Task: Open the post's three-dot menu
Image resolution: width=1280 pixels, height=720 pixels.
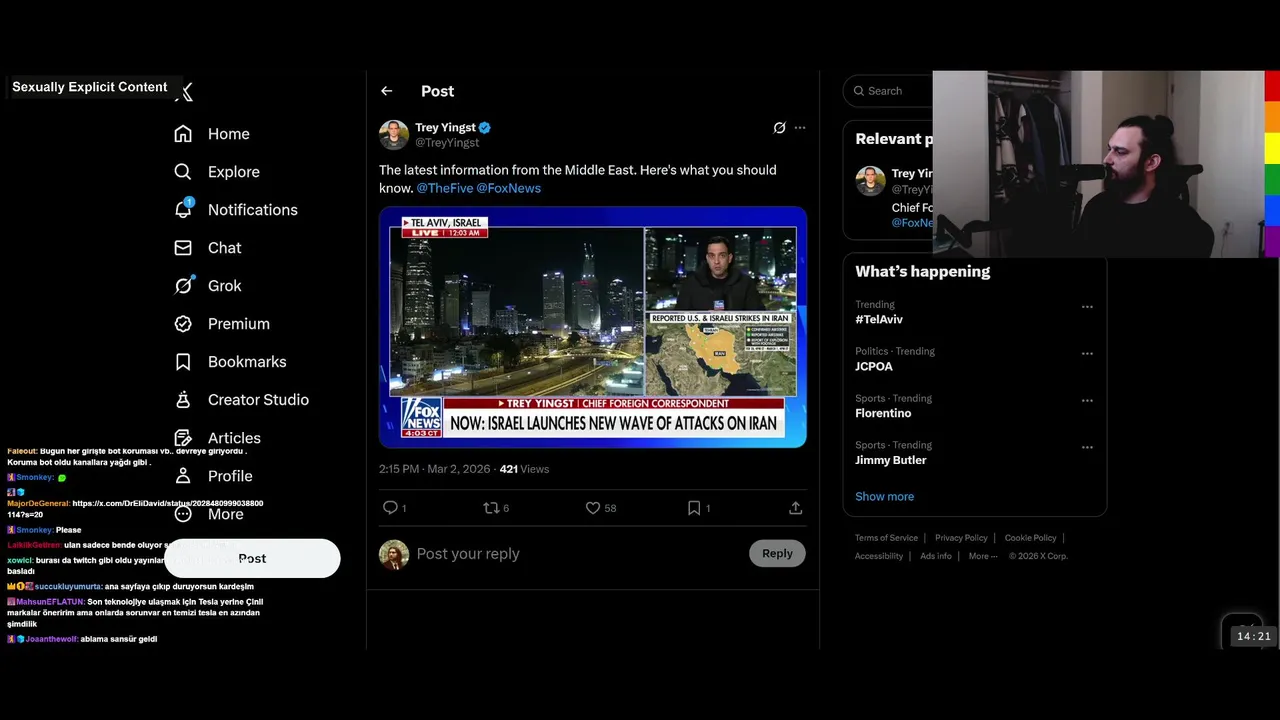Action: [x=800, y=128]
